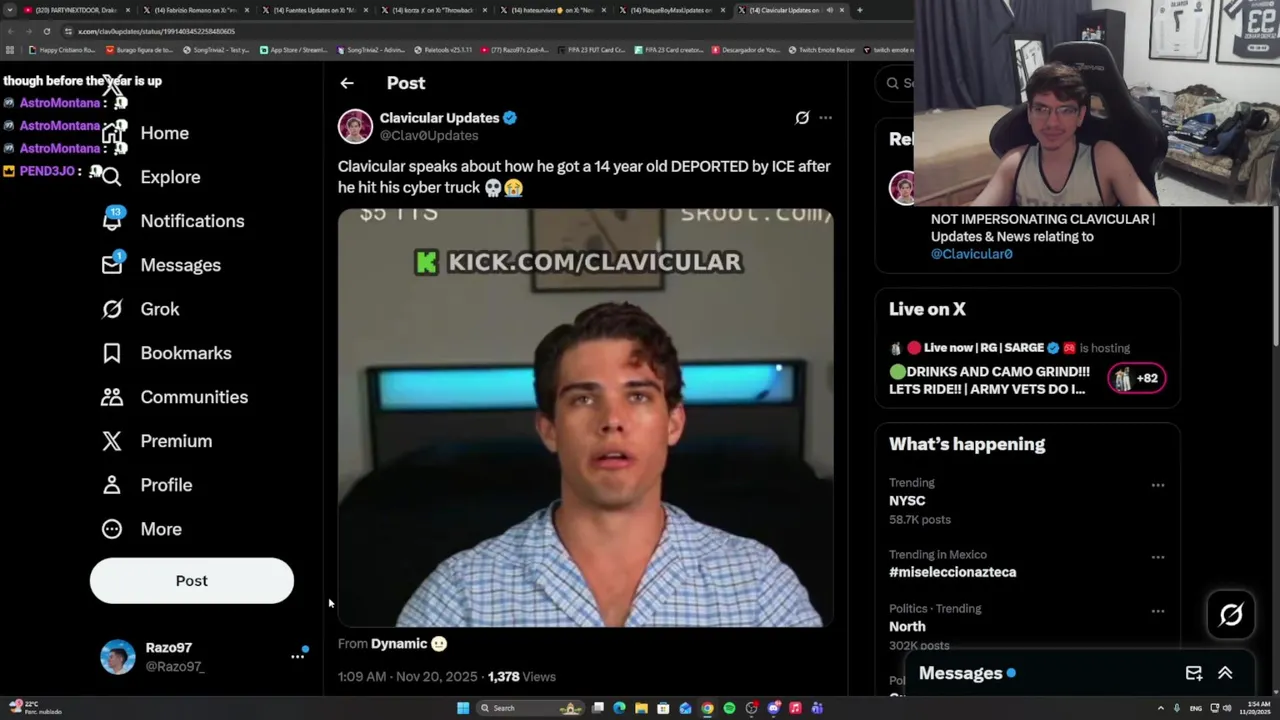Open the Messages envelope icon
Screen dimensions: 1280x720
(112, 264)
